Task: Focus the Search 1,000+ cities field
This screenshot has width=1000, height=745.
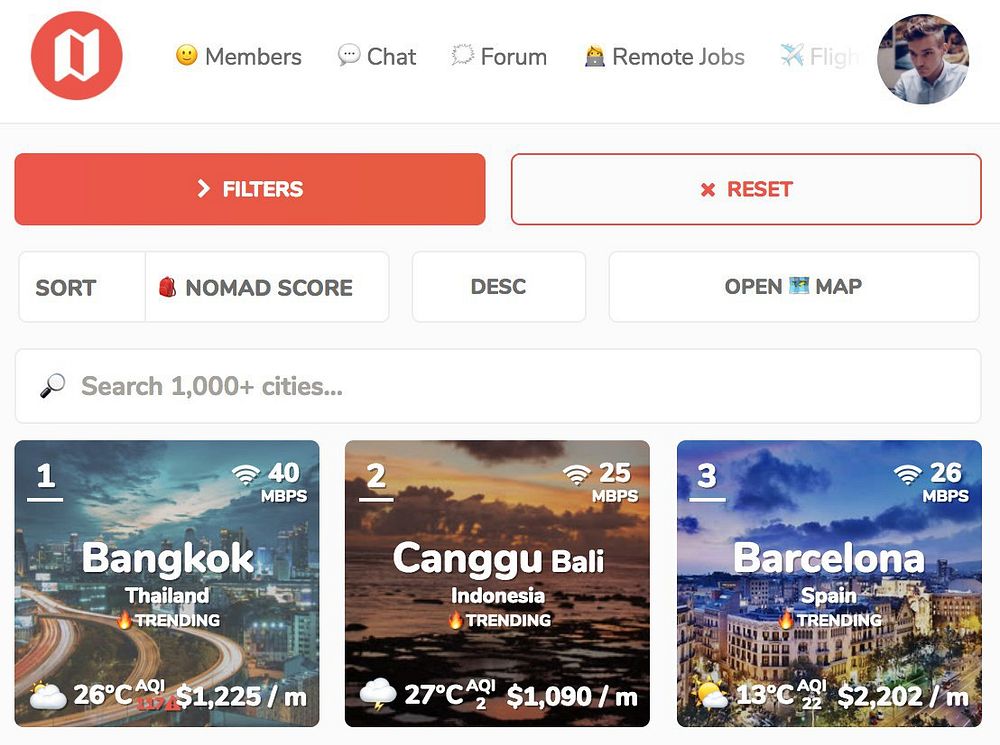Action: point(498,386)
